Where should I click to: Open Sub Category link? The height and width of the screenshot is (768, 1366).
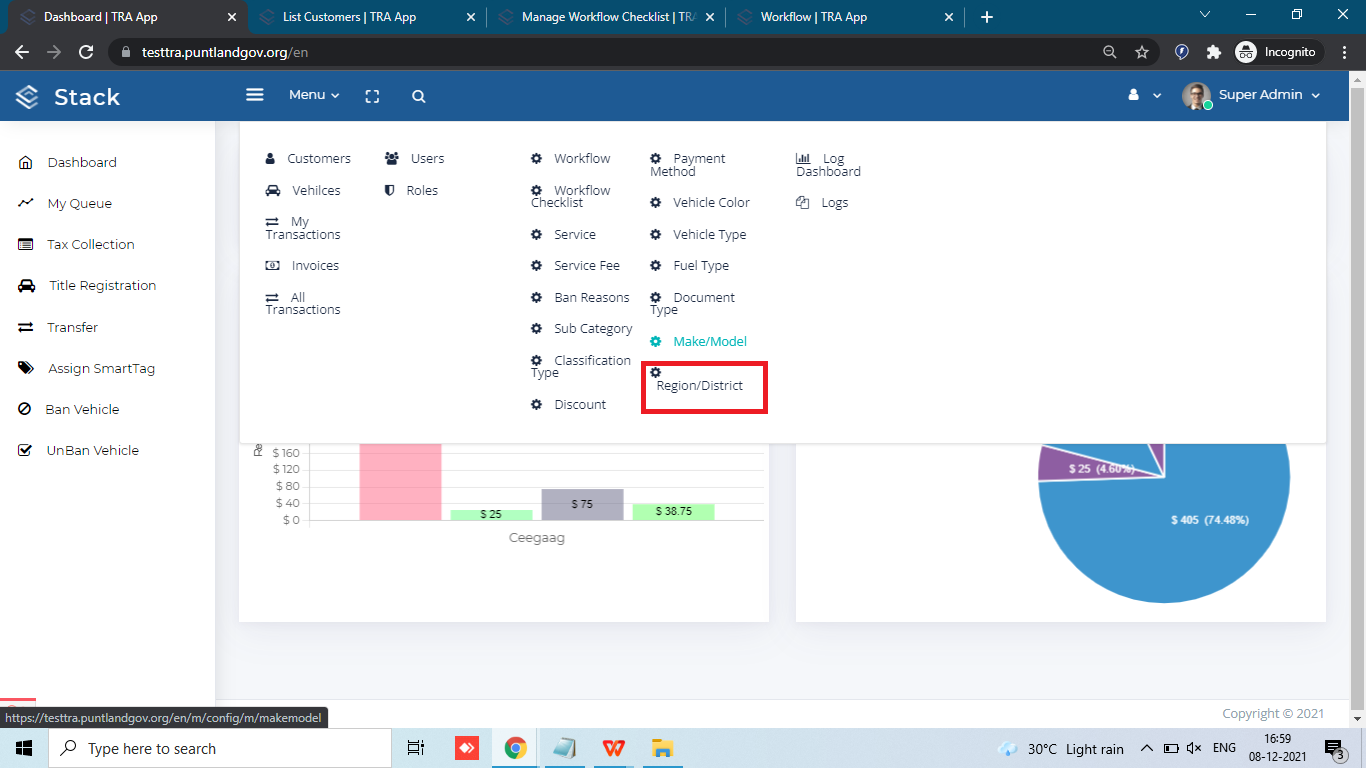581,328
